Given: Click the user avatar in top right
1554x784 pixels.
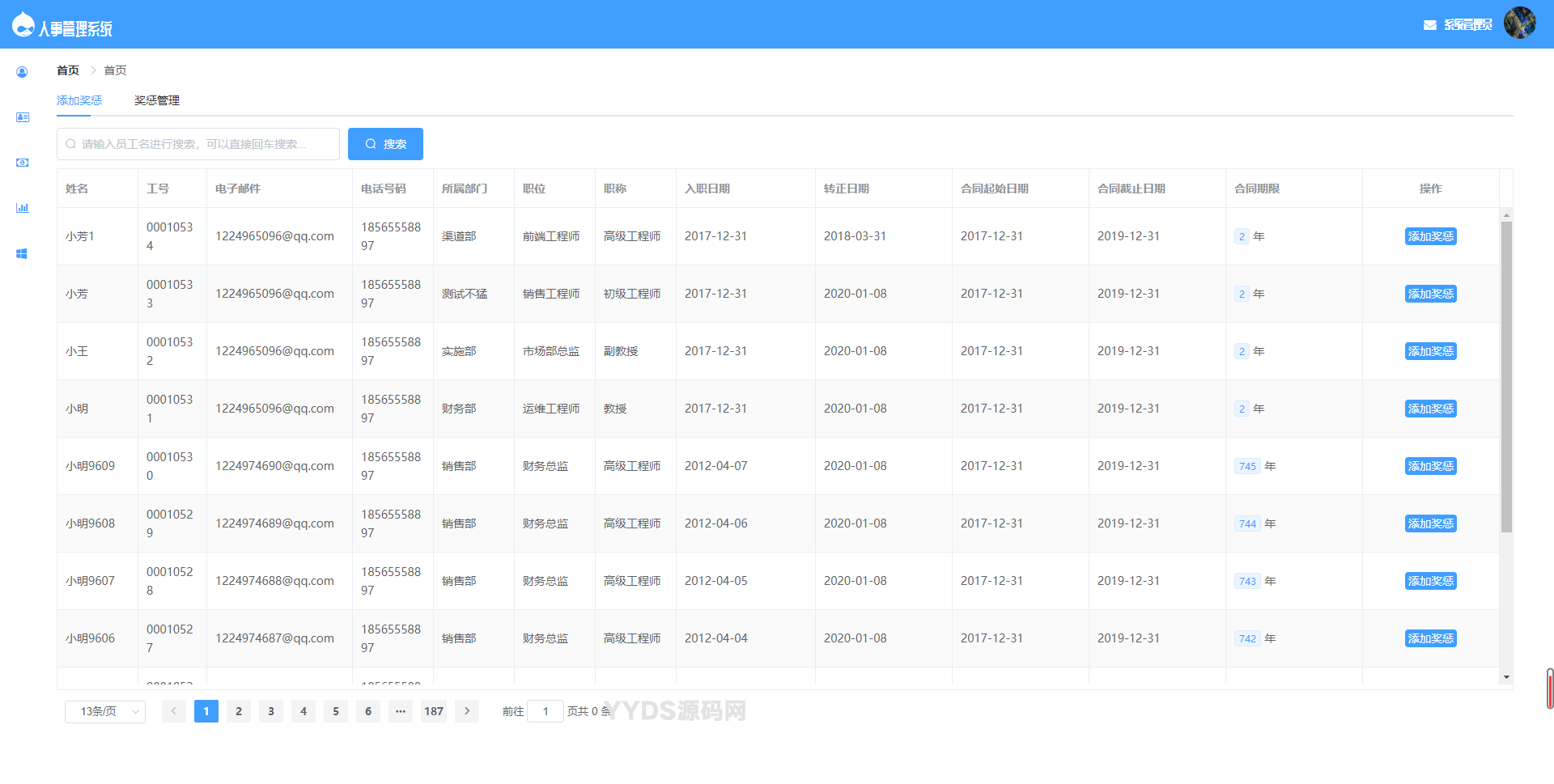Looking at the screenshot, I should click(1519, 23).
